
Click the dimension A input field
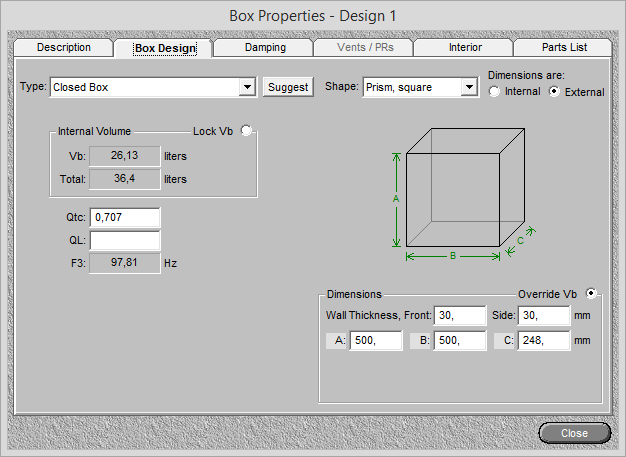point(376,341)
